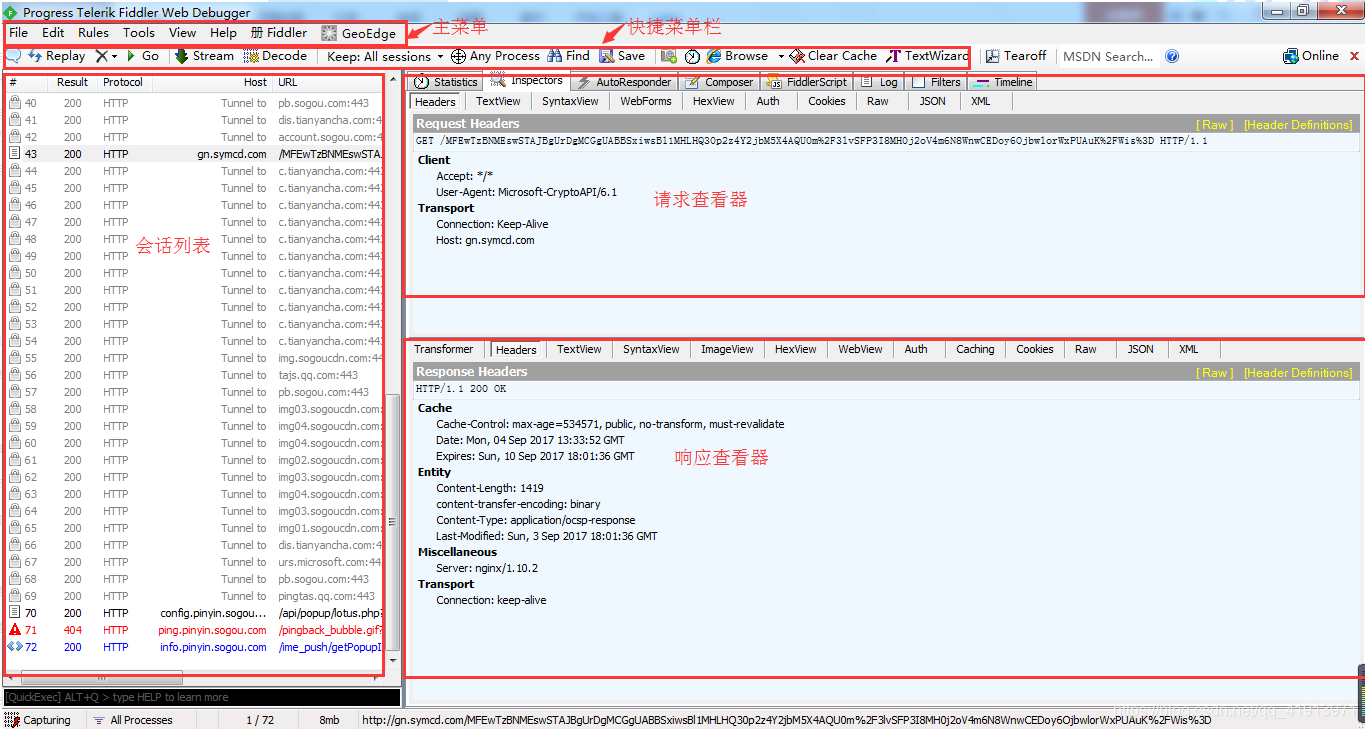Switch to the Log tab

(880, 82)
